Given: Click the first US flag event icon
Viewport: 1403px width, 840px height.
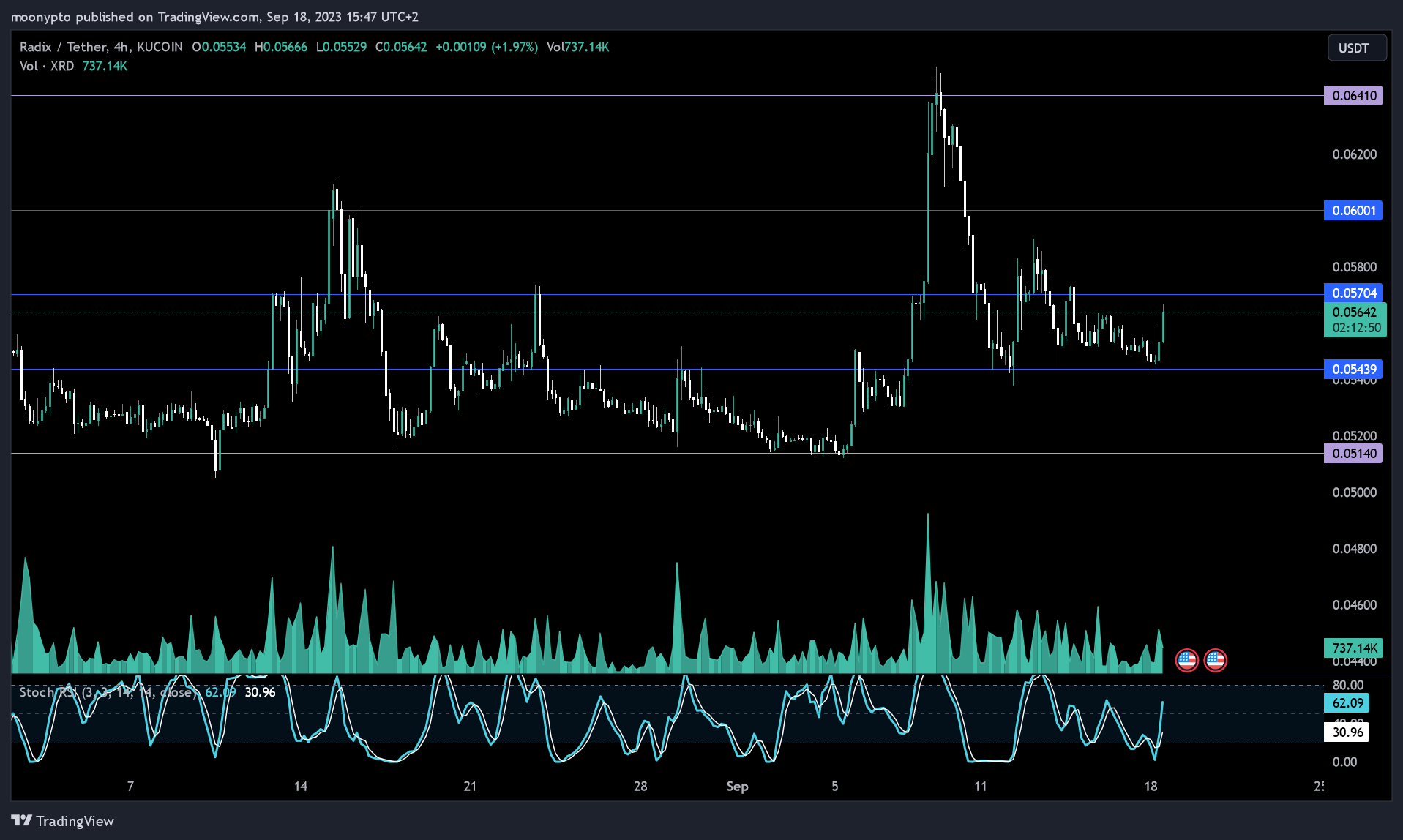Looking at the screenshot, I should 1186,660.
